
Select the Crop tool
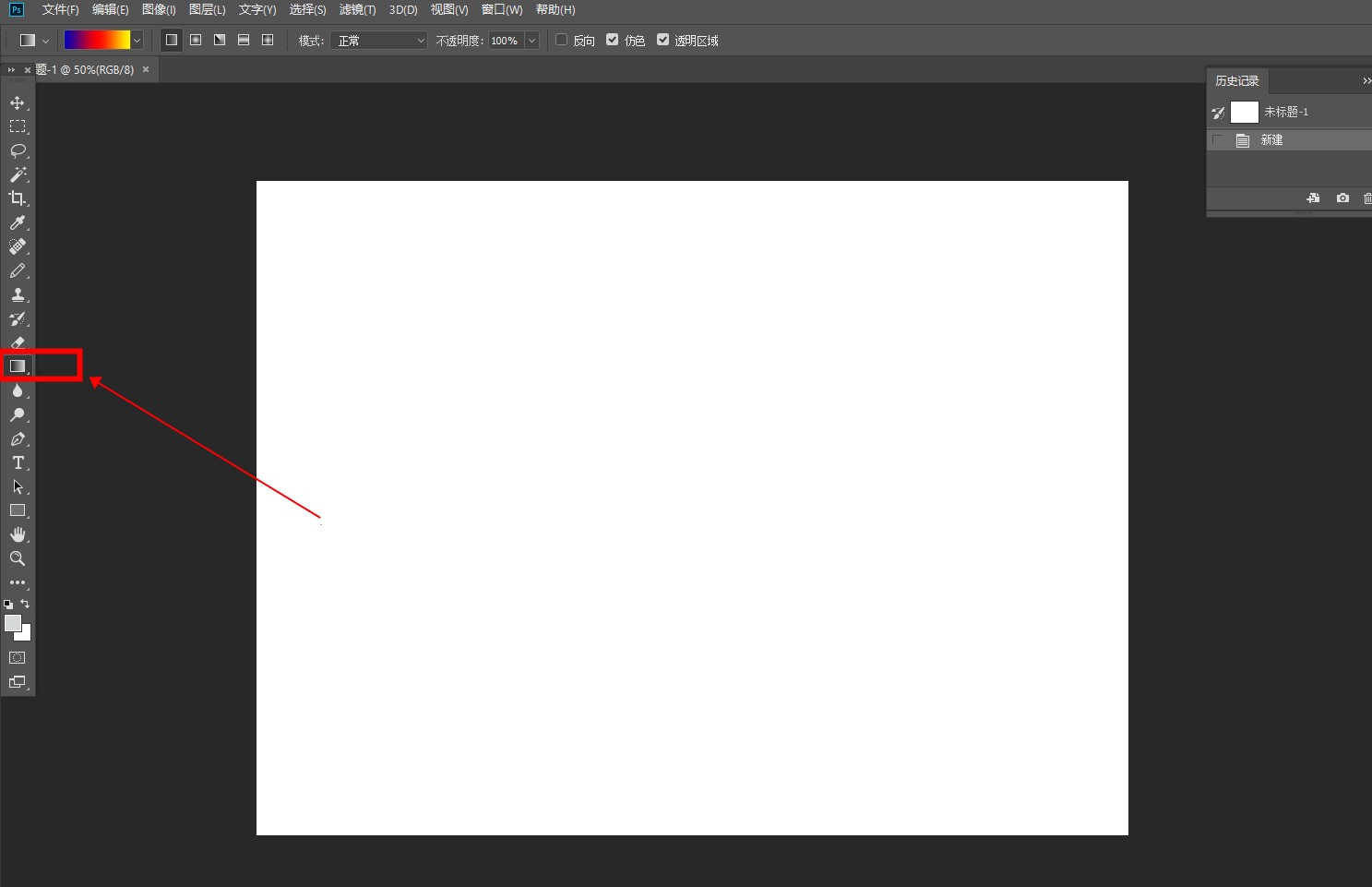[18, 198]
